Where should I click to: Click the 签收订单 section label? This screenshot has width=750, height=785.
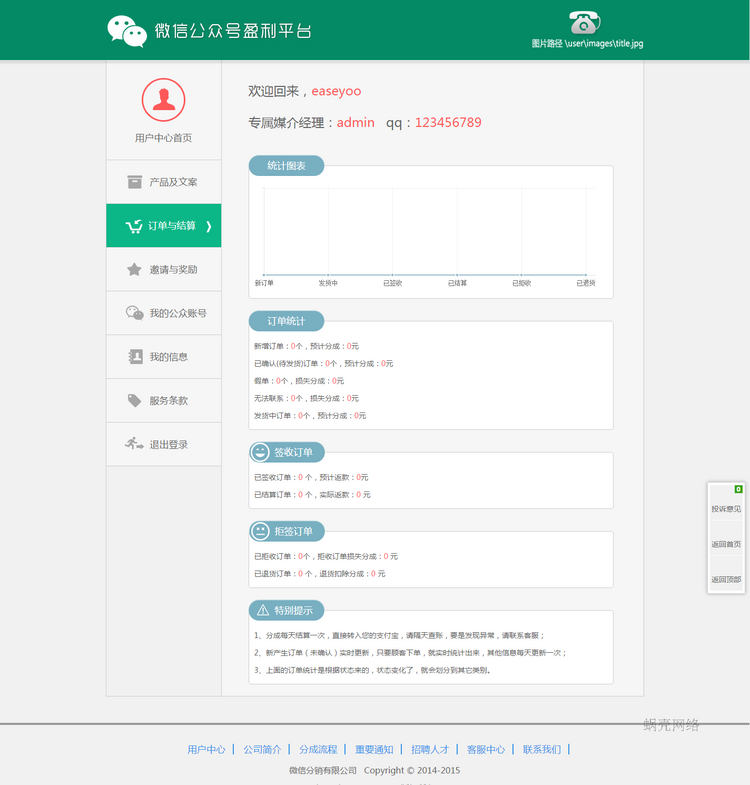[x=287, y=452]
